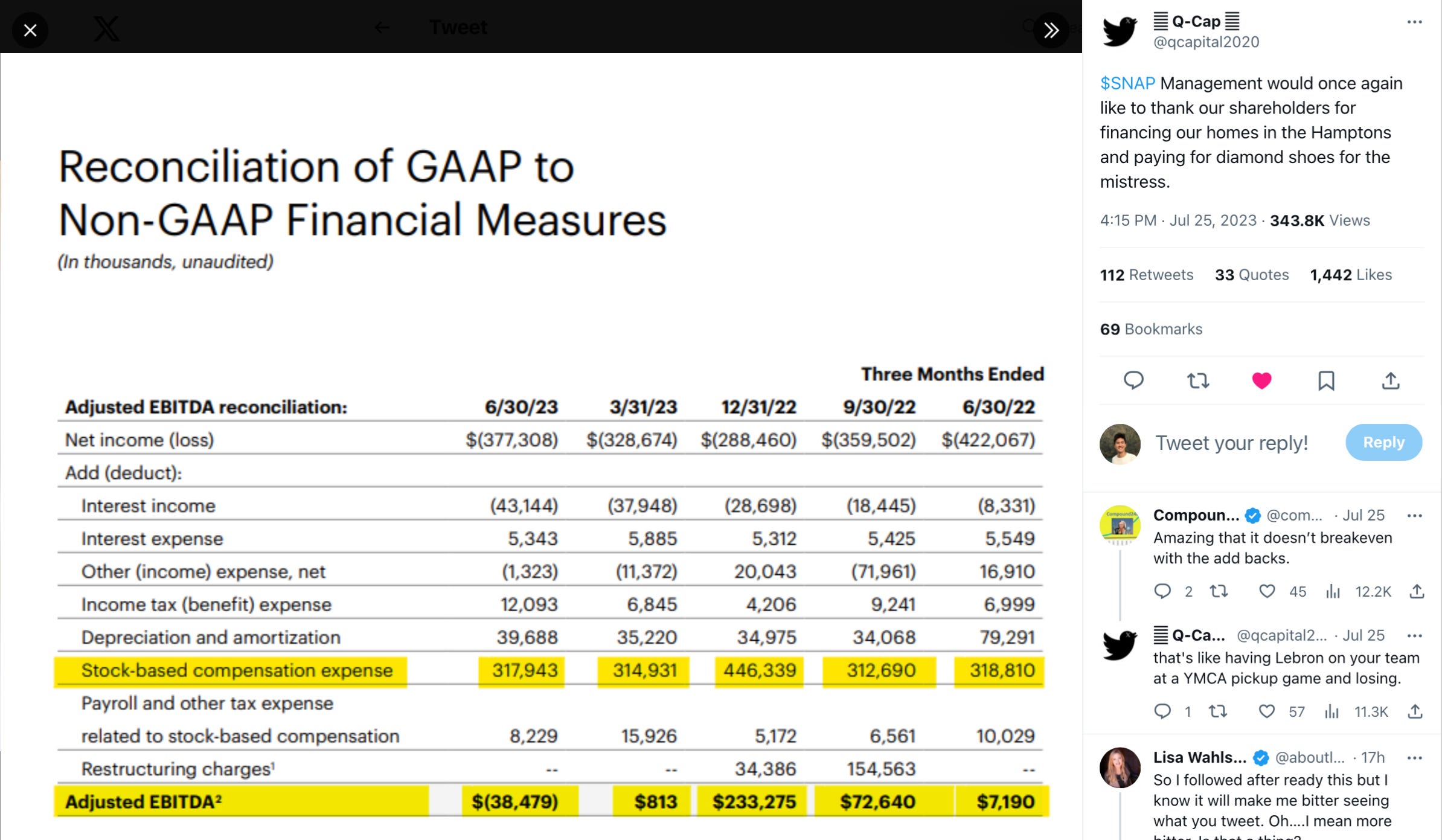Viewport: 1442px width, 840px height.
Task: Click the reply speech bubble icon
Action: point(1133,380)
